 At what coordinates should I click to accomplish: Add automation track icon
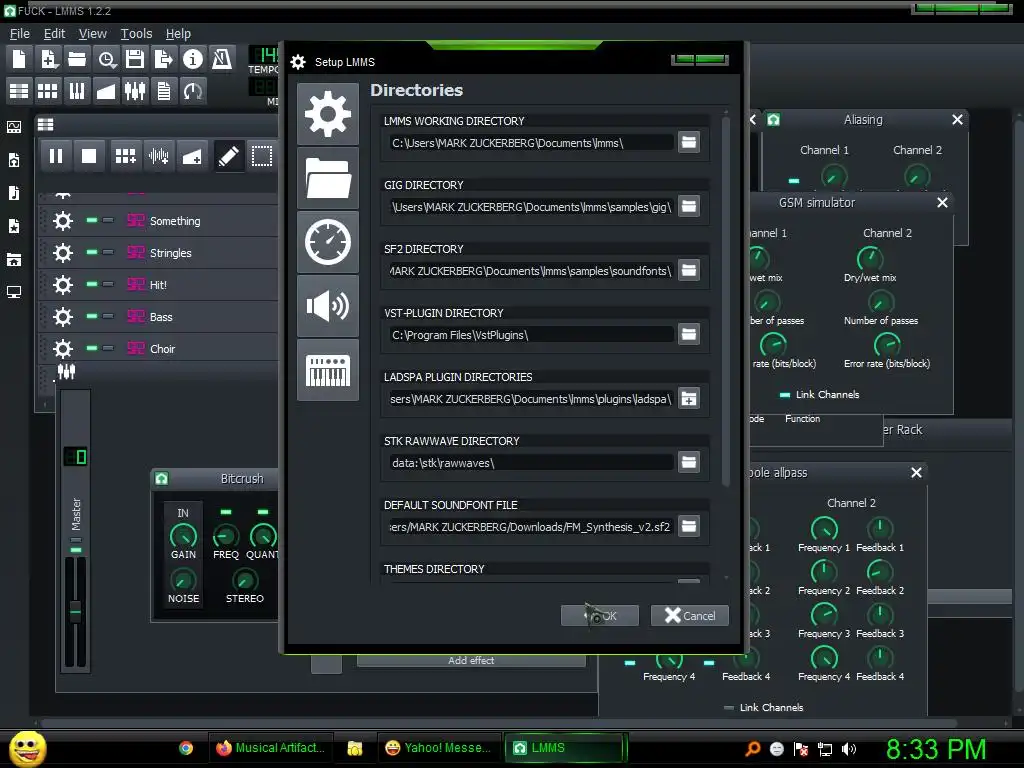pos(192,156)
